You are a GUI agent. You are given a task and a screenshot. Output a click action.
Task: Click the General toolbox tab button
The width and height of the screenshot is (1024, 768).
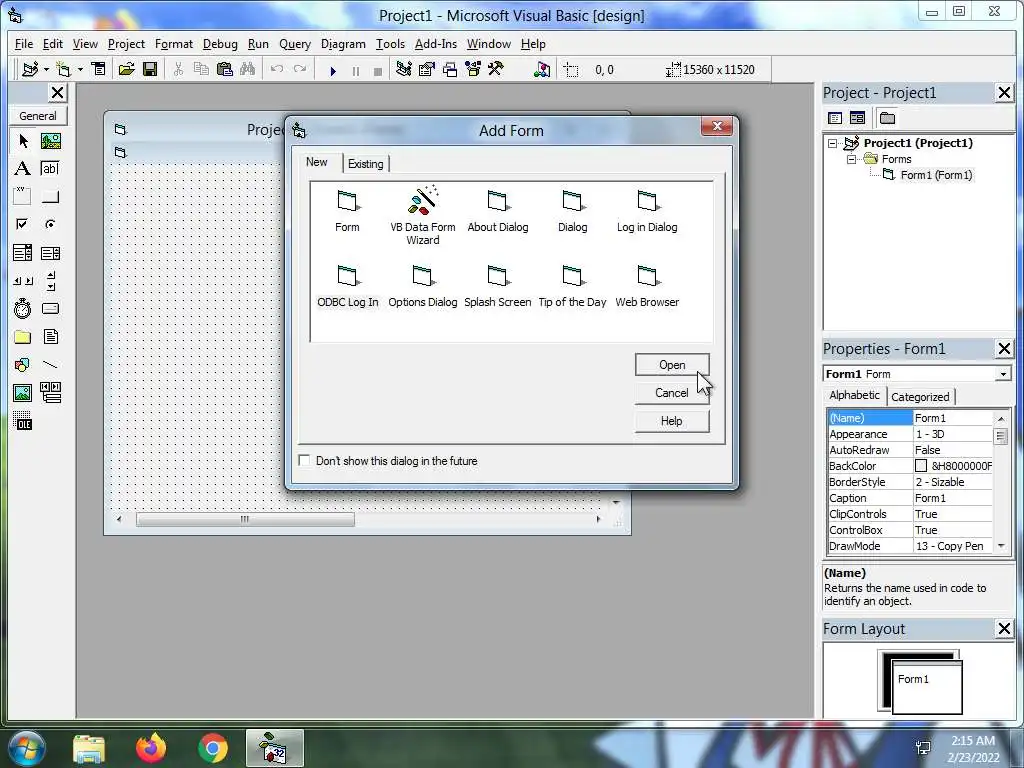38,116
